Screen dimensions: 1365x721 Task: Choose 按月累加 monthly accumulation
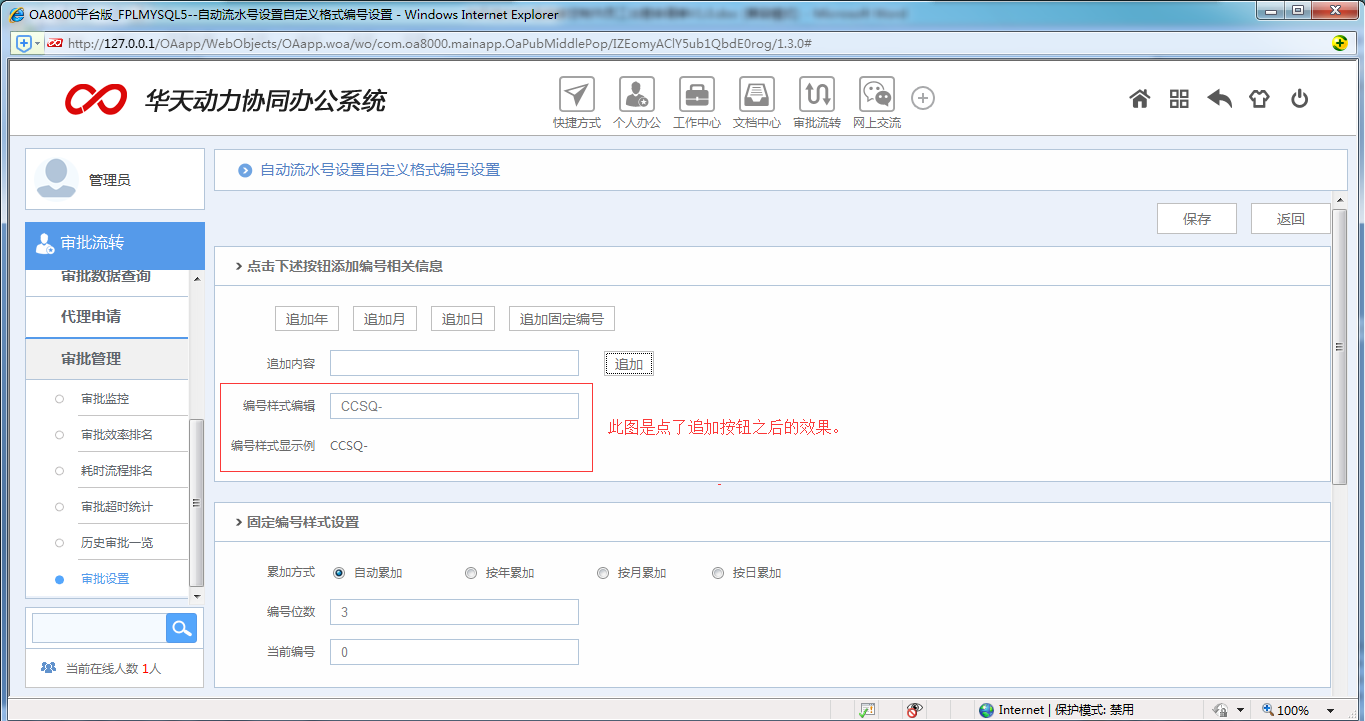click(x=603, y=572)
